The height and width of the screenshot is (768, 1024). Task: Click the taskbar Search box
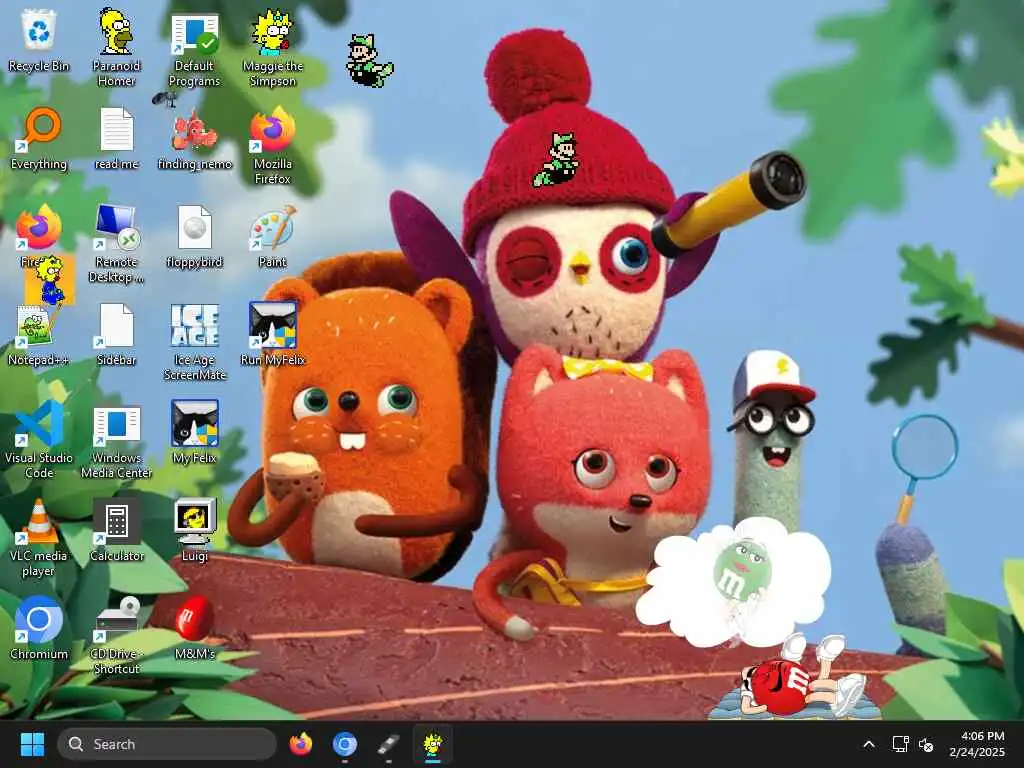coord(167,744)
